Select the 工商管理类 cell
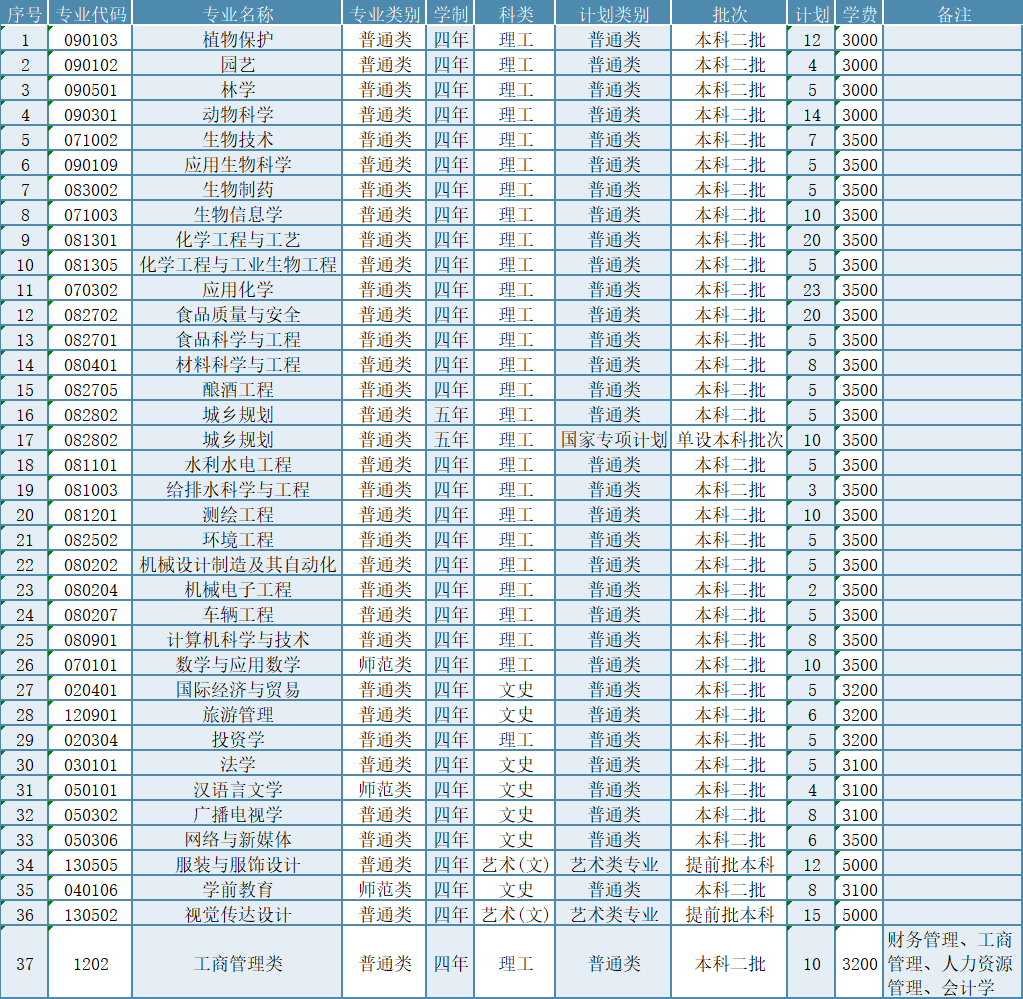1023x999 pixels. point(237,964)
